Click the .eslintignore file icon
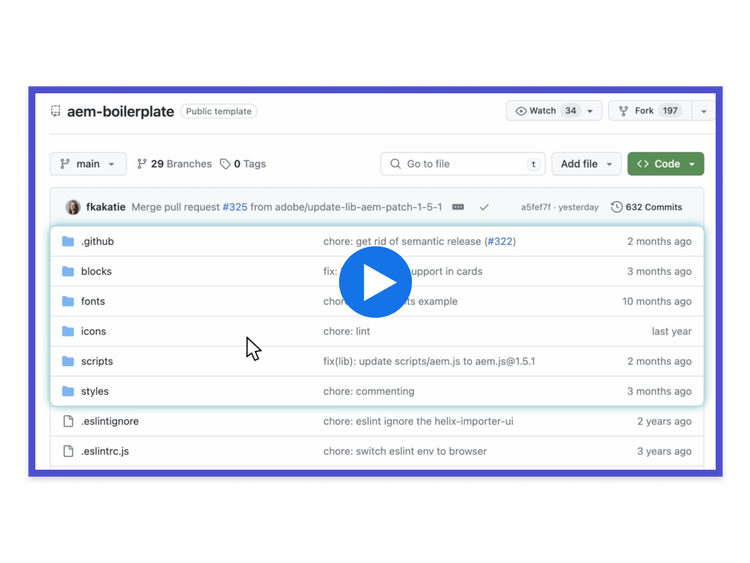This screenshot has width=750, height=563. coord(68,421)
